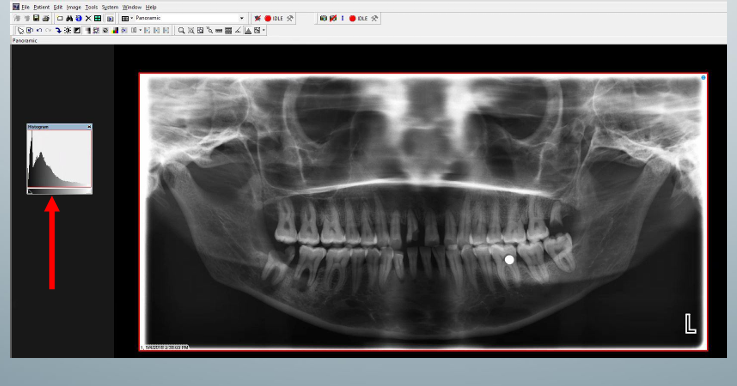Click the Histogram graph area

pyautogui.click(x=60, y=158)
